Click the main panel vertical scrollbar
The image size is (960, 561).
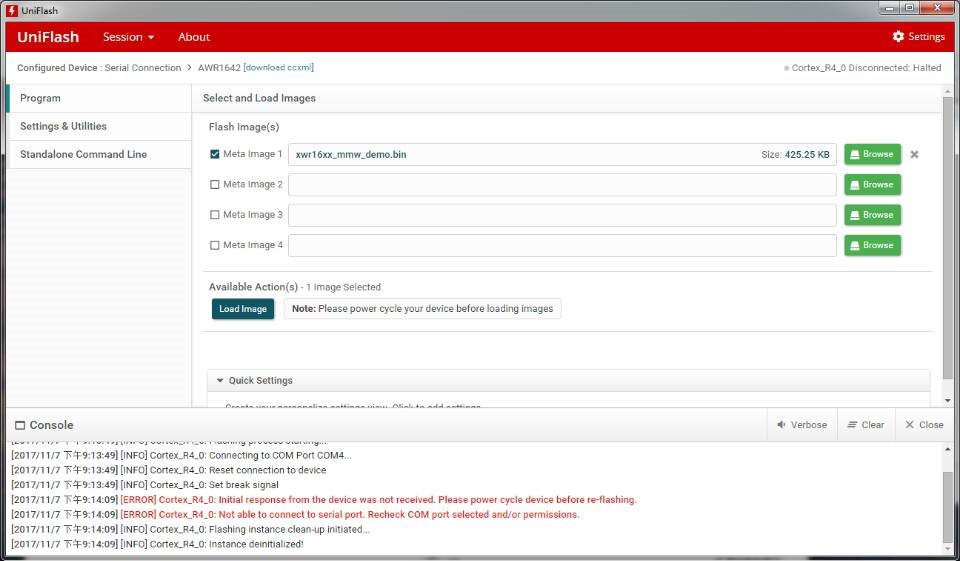tap(948, 239)
